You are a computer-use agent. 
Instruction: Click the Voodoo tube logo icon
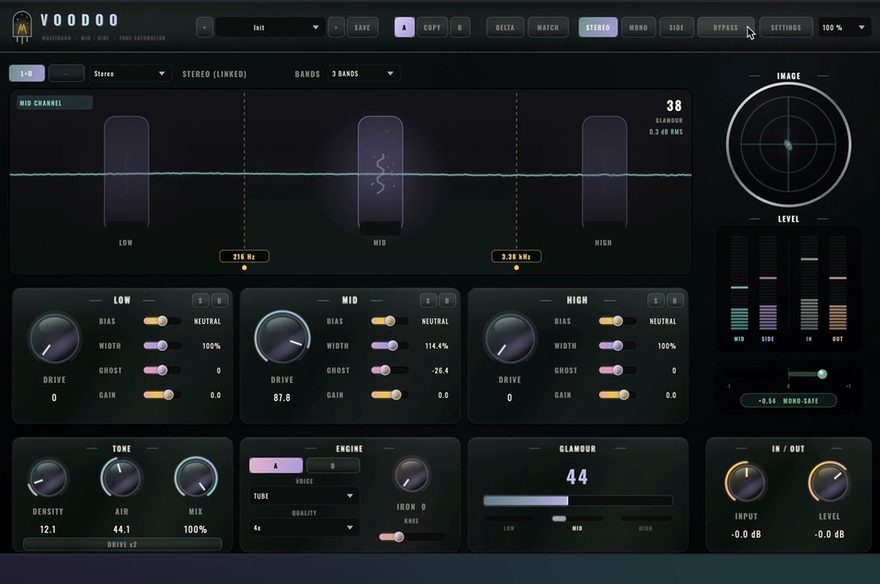pos(22,27)
